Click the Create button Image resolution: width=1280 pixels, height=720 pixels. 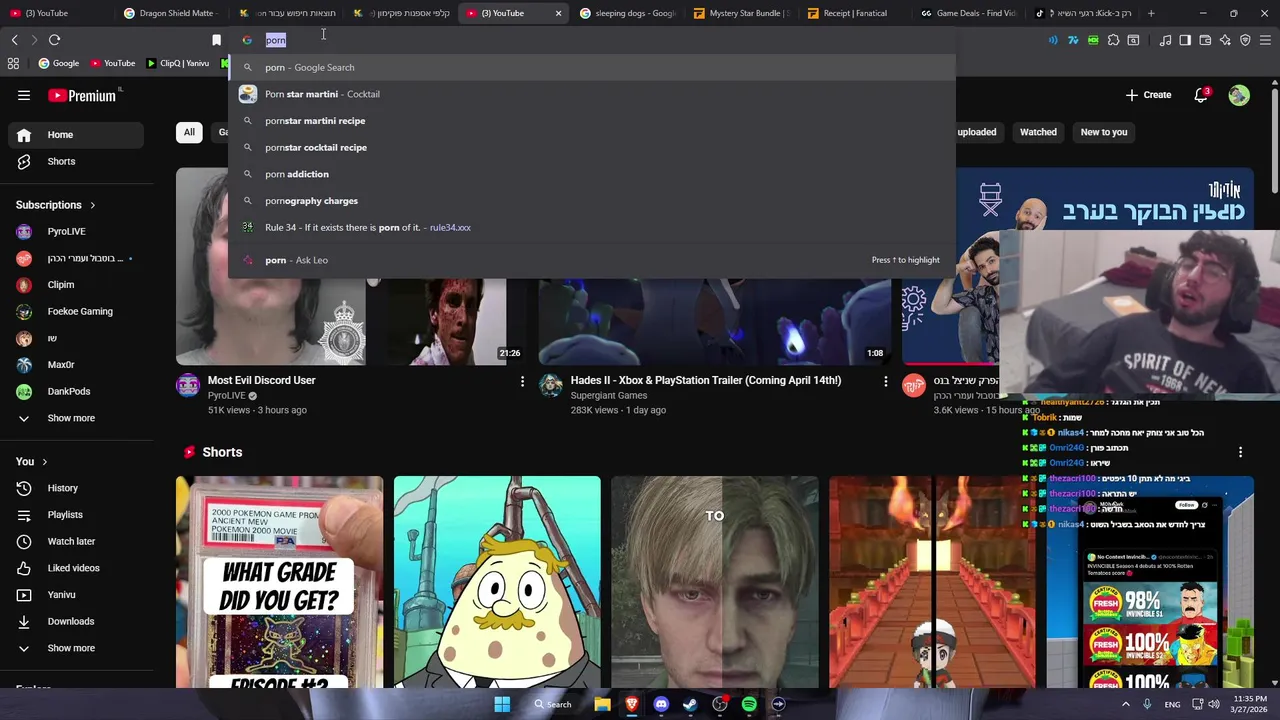1148,95
